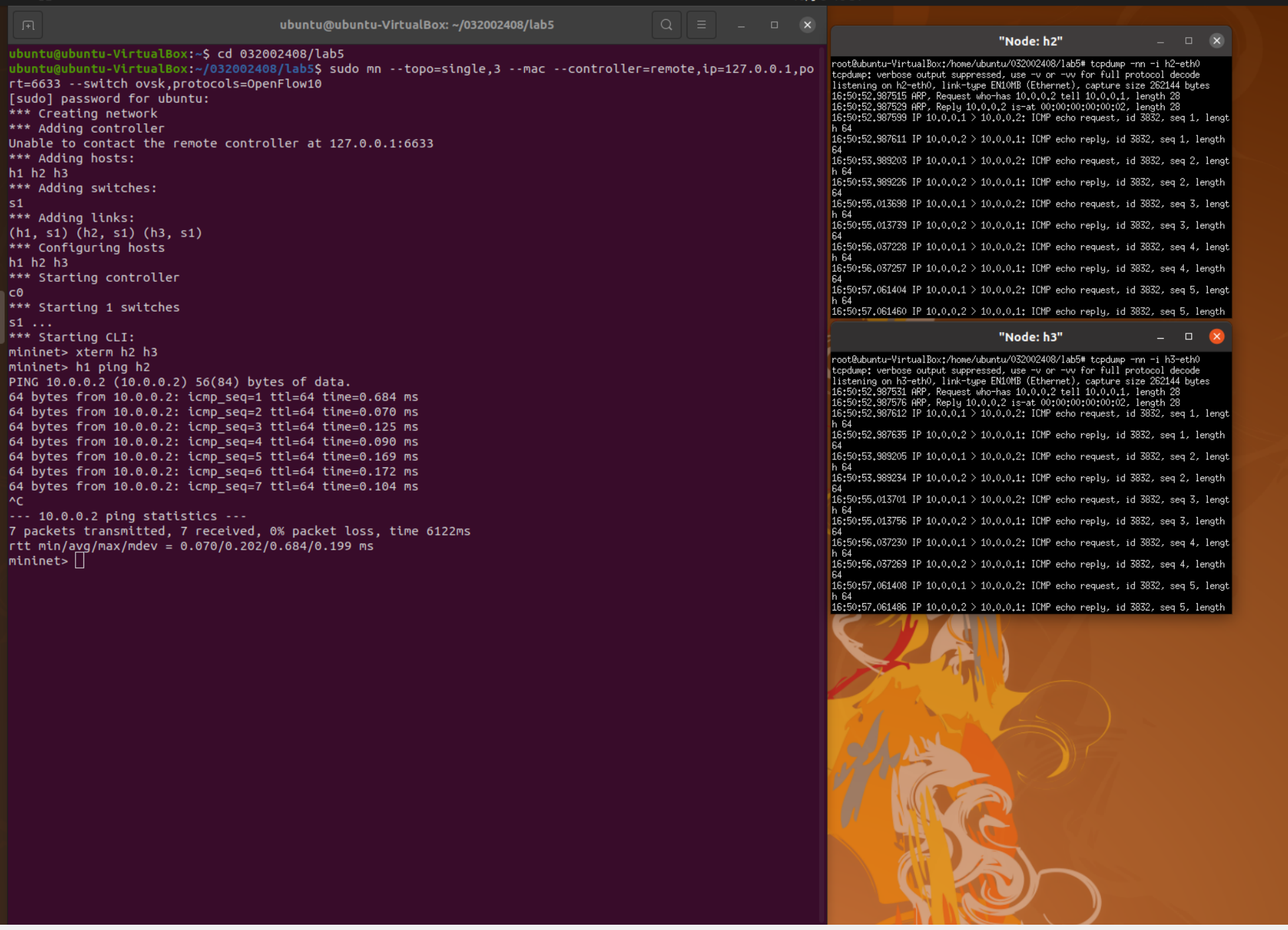
Task: Click inside h2 tcpdump output area
Action: pos(1030,199)
